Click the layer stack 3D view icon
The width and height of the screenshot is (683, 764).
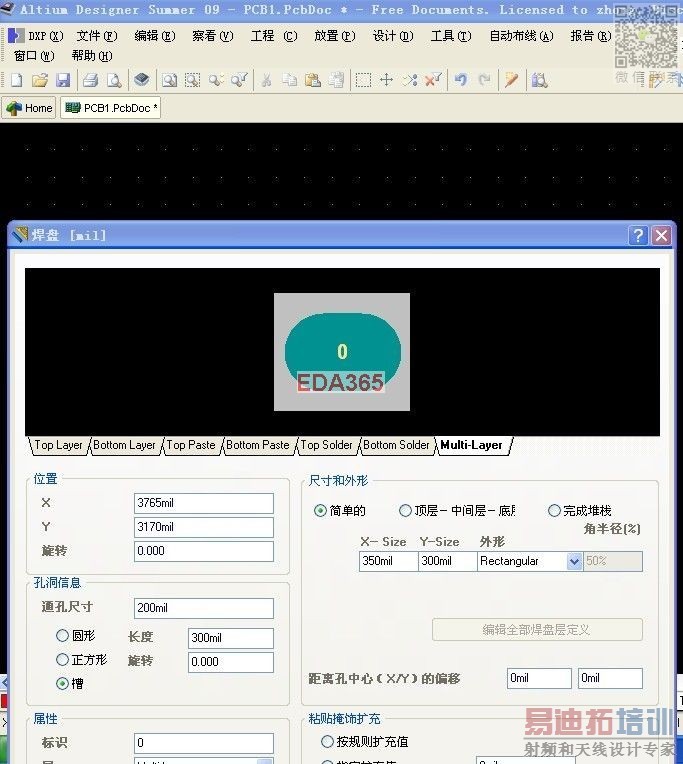coord(142,79)
